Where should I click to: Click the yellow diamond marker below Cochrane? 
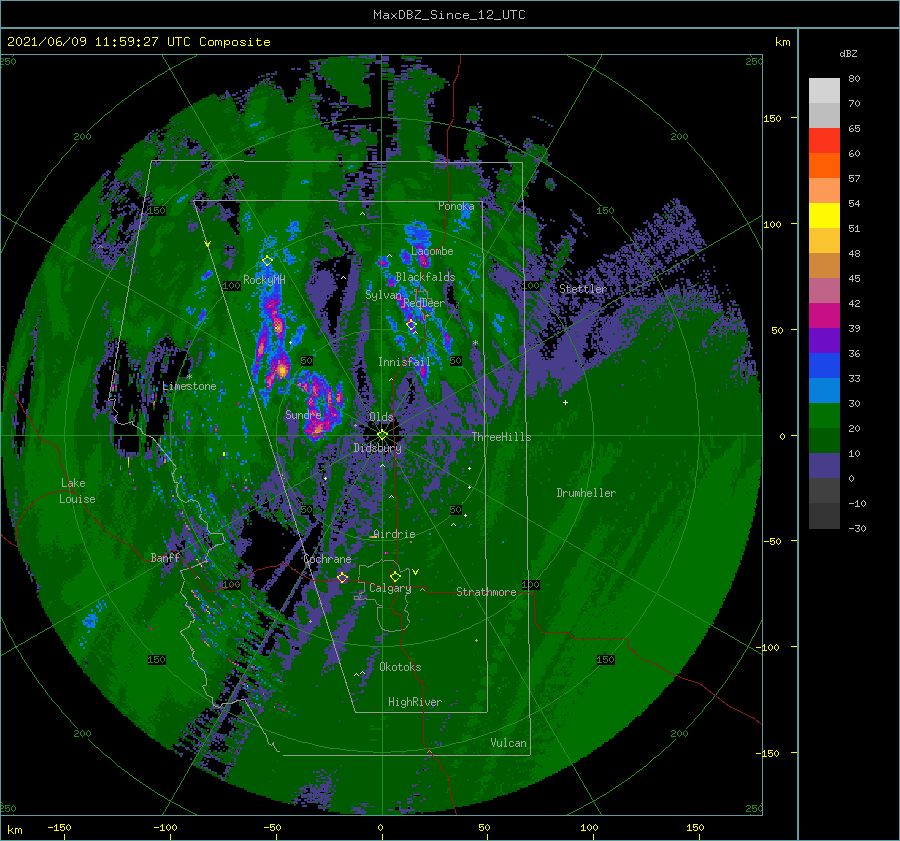point(342,578)
